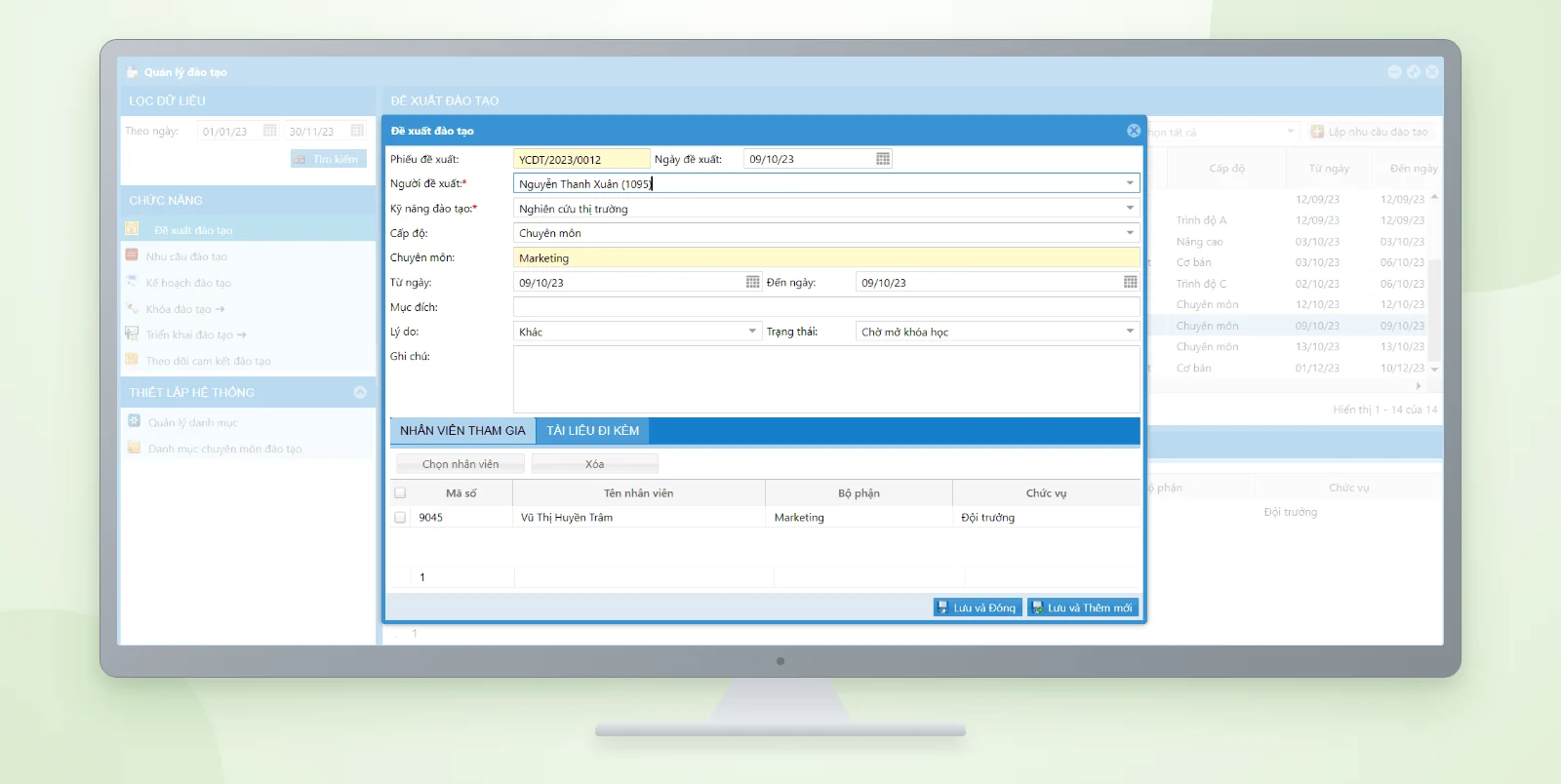Viewport: 1561px width, 784px height.
Task: Switch to the Tài liệu đi kèm tab
Action: click(593, 430)
